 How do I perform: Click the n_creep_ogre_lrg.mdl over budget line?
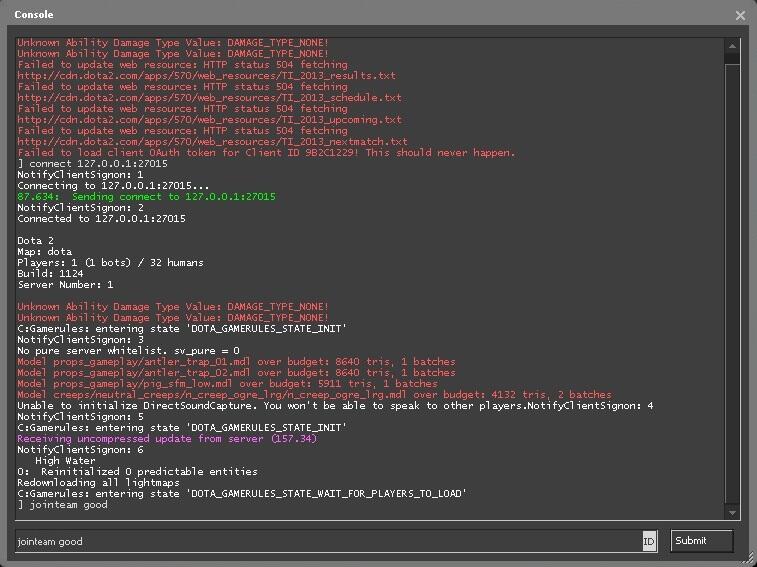point(314,395)
